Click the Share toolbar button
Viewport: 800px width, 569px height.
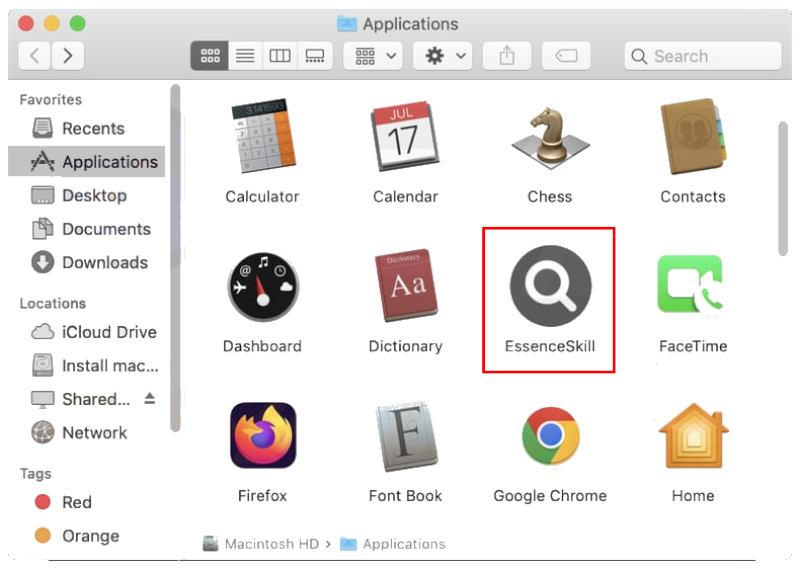507,56
